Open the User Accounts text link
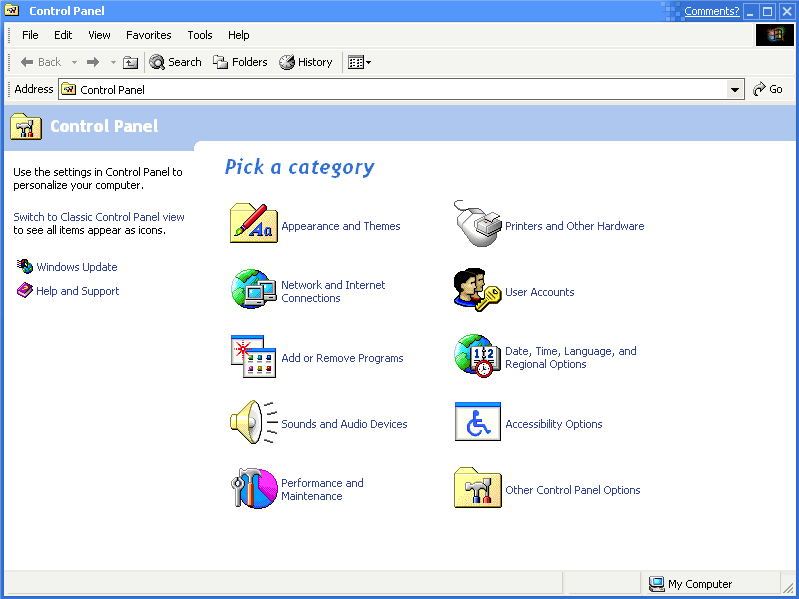Screen dimensions: 799x599 click(540, 292)
